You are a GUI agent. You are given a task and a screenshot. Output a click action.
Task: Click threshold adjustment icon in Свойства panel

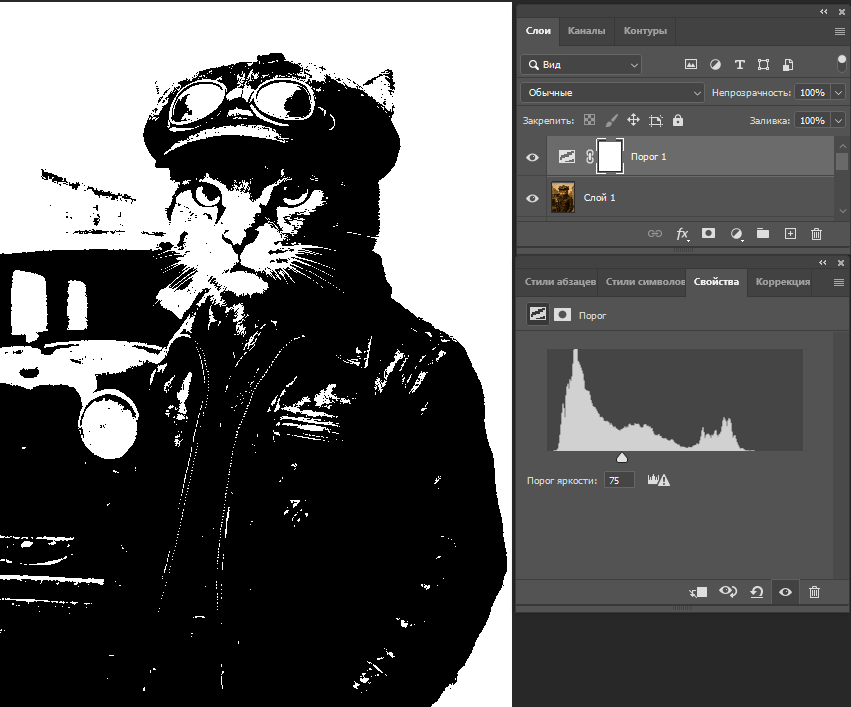coord(538,314)
